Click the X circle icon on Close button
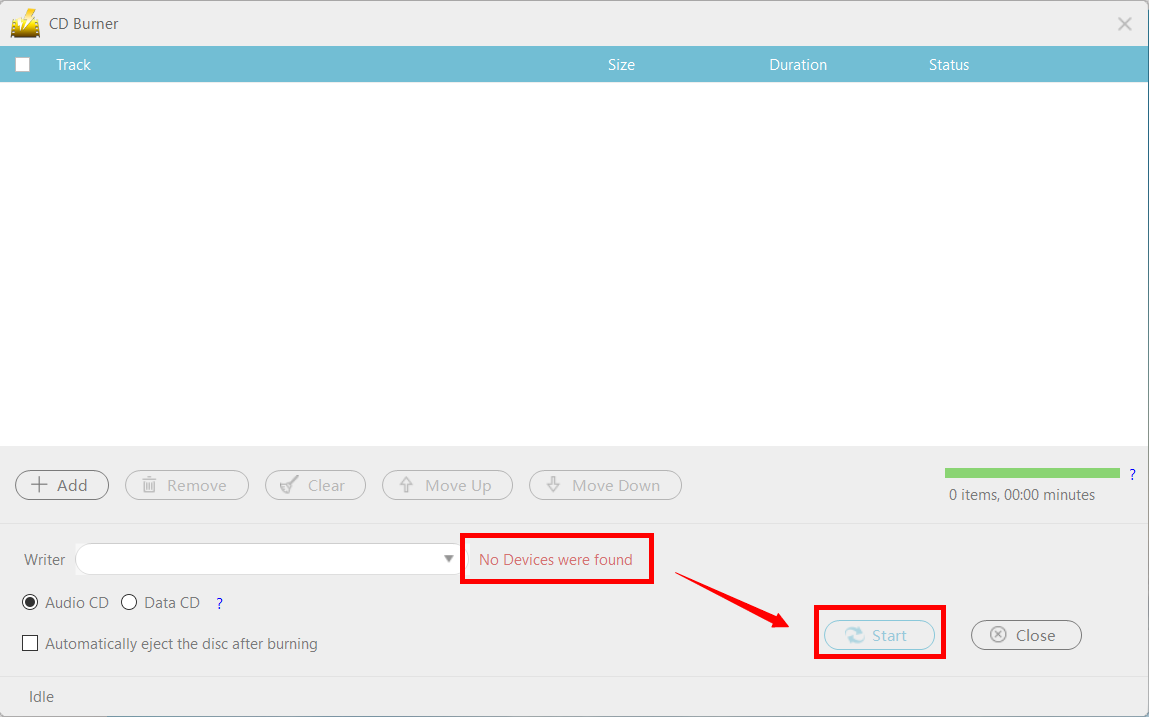 997,635
